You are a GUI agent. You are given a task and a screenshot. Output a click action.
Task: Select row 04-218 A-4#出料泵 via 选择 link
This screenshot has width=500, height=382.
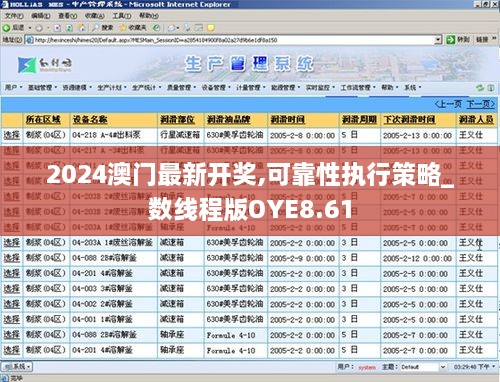pyautogui.click(x=12, y=135)
